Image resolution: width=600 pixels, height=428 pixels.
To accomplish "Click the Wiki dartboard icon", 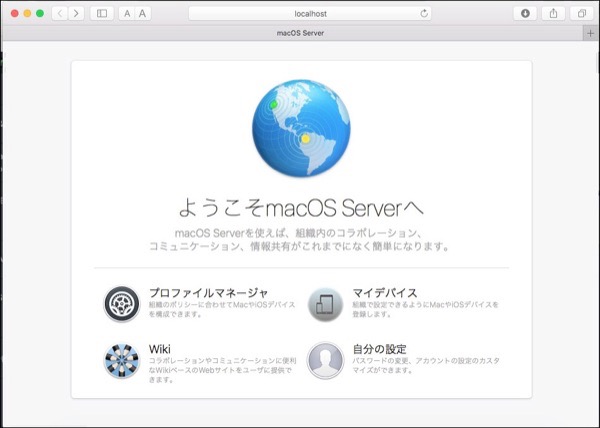I will [x=122, y=360].
